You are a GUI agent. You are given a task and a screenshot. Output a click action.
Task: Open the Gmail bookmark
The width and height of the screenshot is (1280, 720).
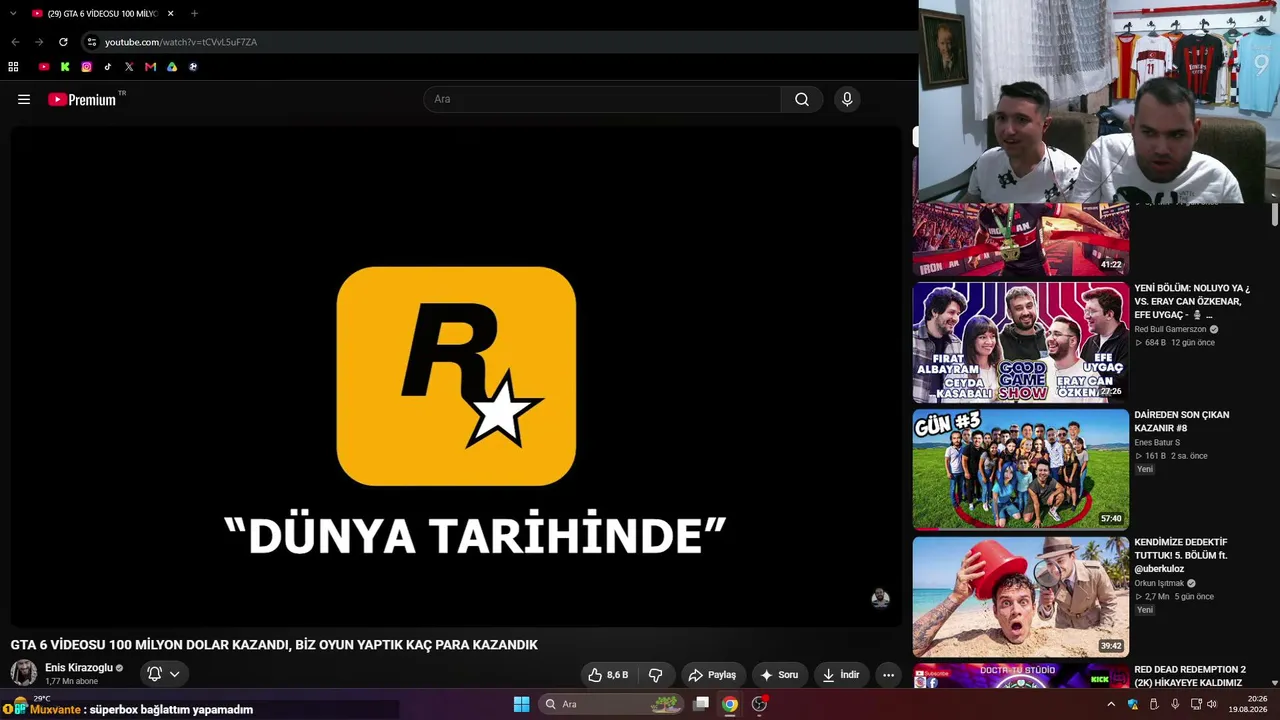click(150, 67)
